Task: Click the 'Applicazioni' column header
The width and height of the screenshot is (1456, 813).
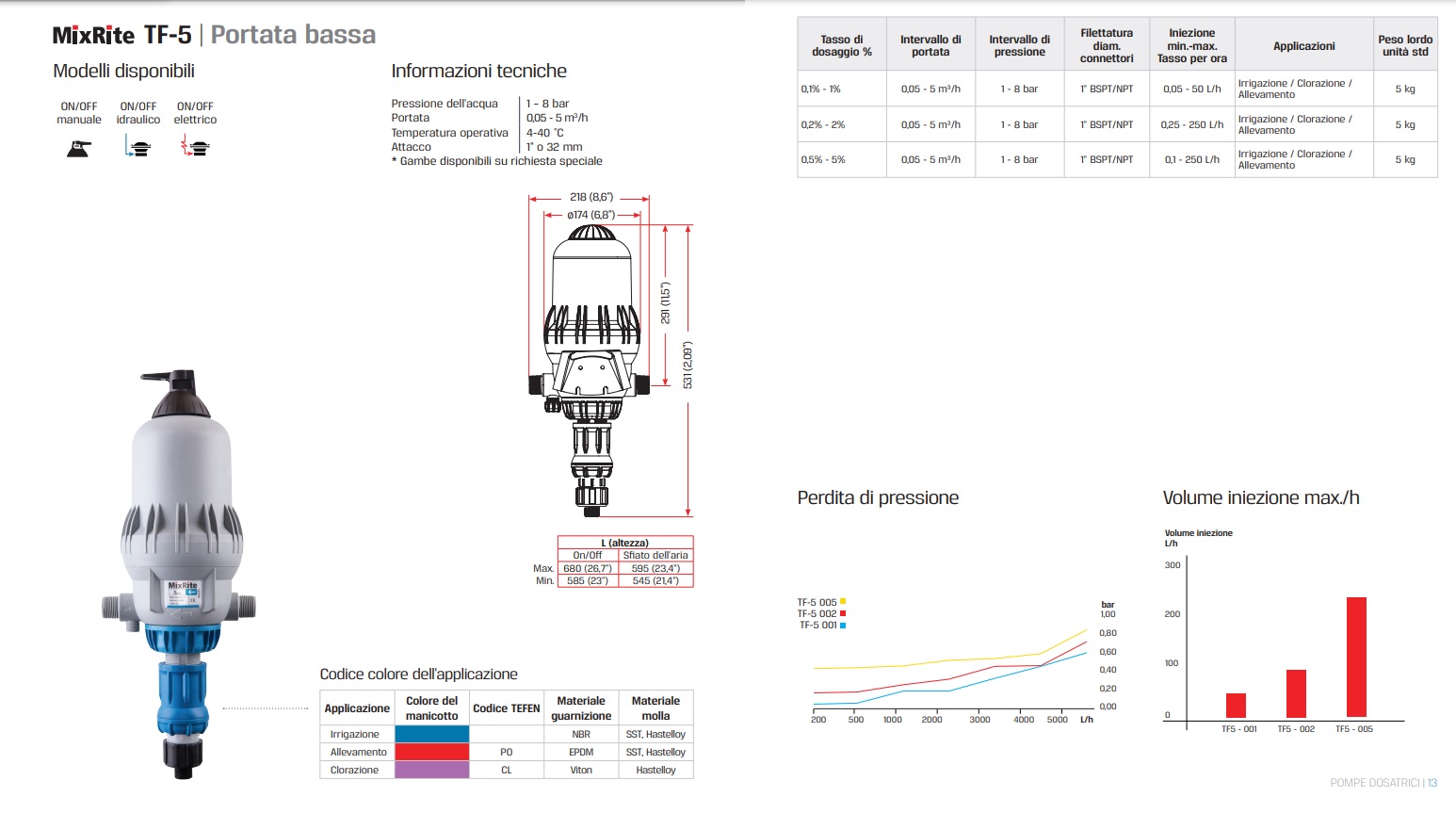Action: [1303, 45]
